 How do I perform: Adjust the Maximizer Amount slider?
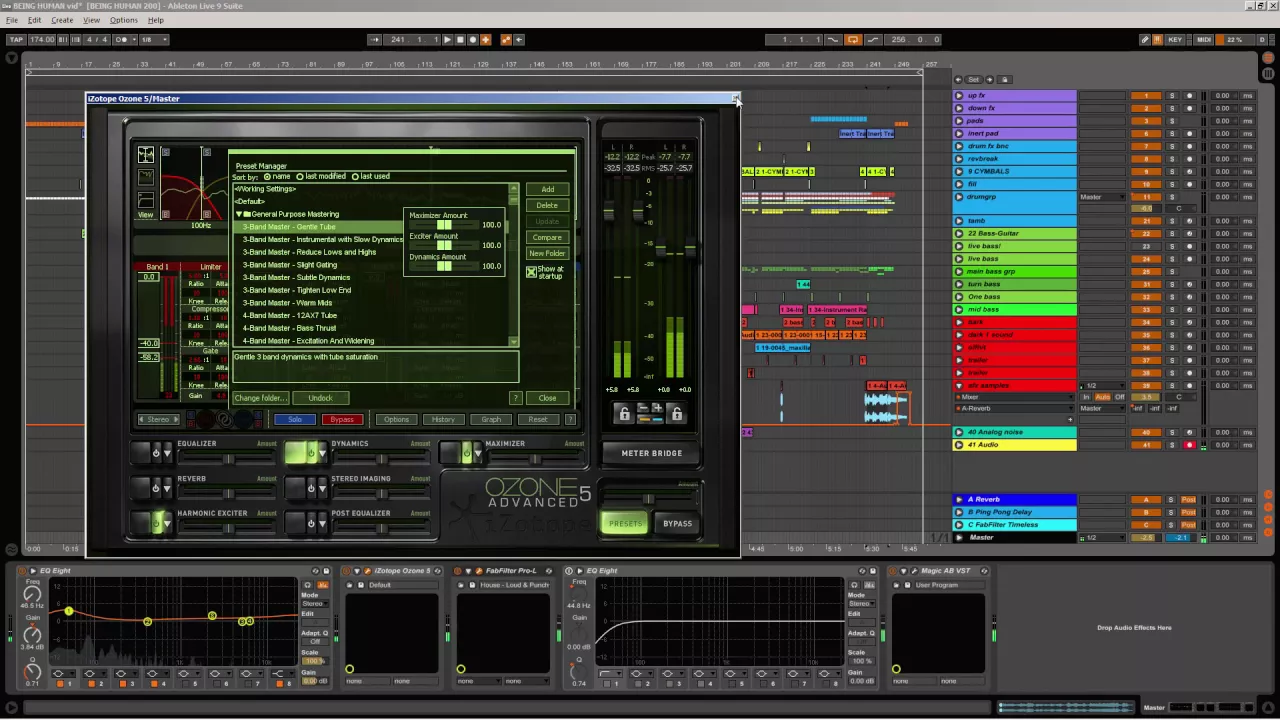(x=444, y=225)
